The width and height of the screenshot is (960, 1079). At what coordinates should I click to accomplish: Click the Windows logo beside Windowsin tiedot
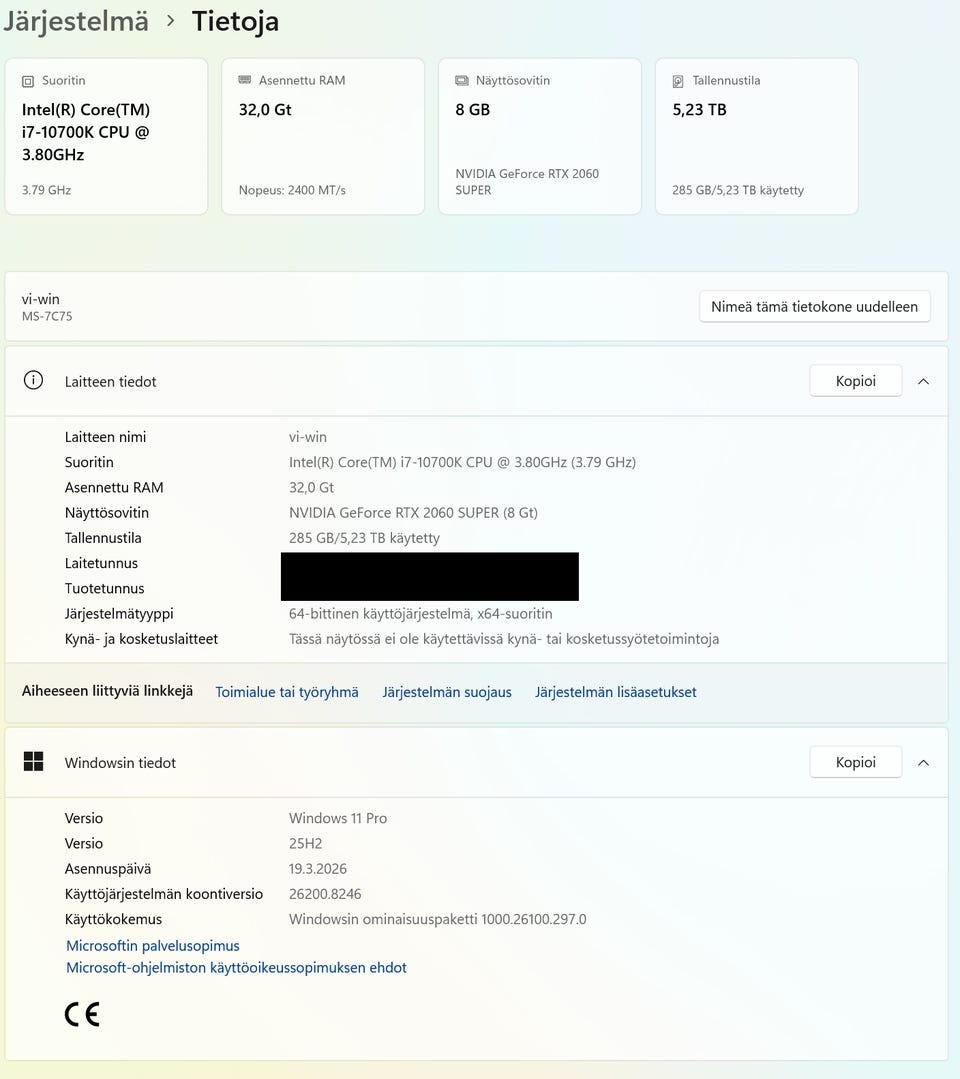click(x=33, y=761)
